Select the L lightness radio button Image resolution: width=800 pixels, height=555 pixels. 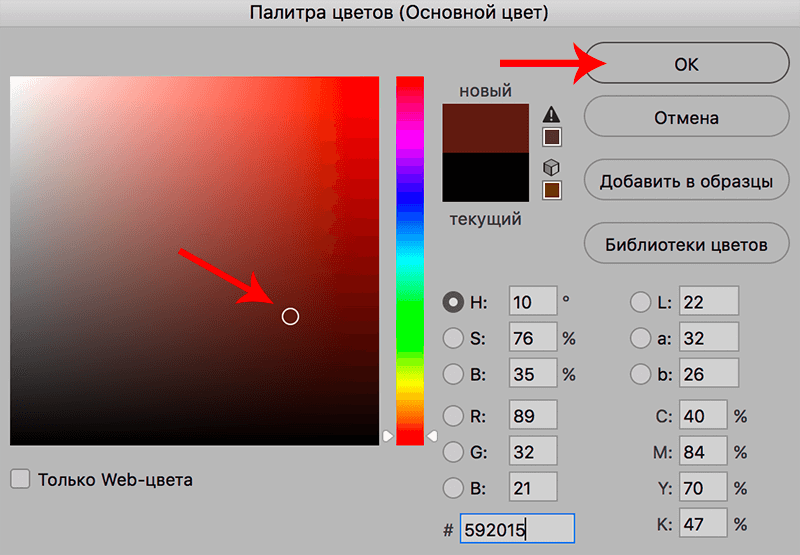[640, 301]
